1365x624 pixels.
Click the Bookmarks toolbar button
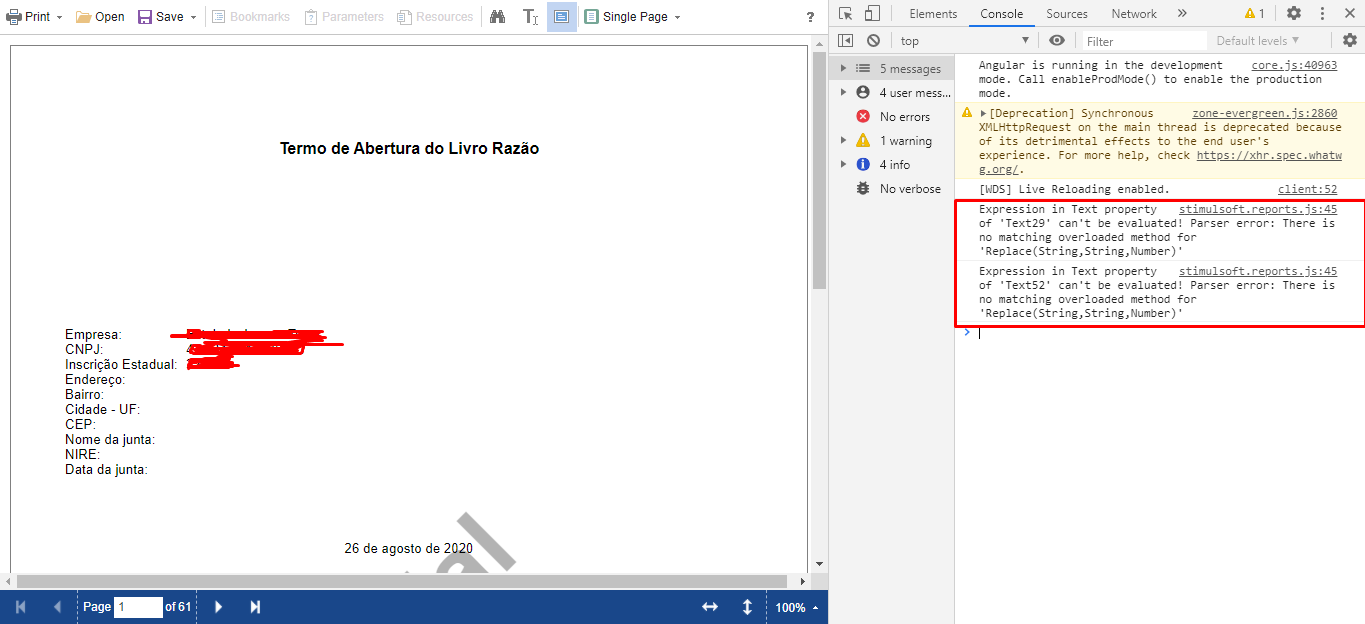pos(251,17)
